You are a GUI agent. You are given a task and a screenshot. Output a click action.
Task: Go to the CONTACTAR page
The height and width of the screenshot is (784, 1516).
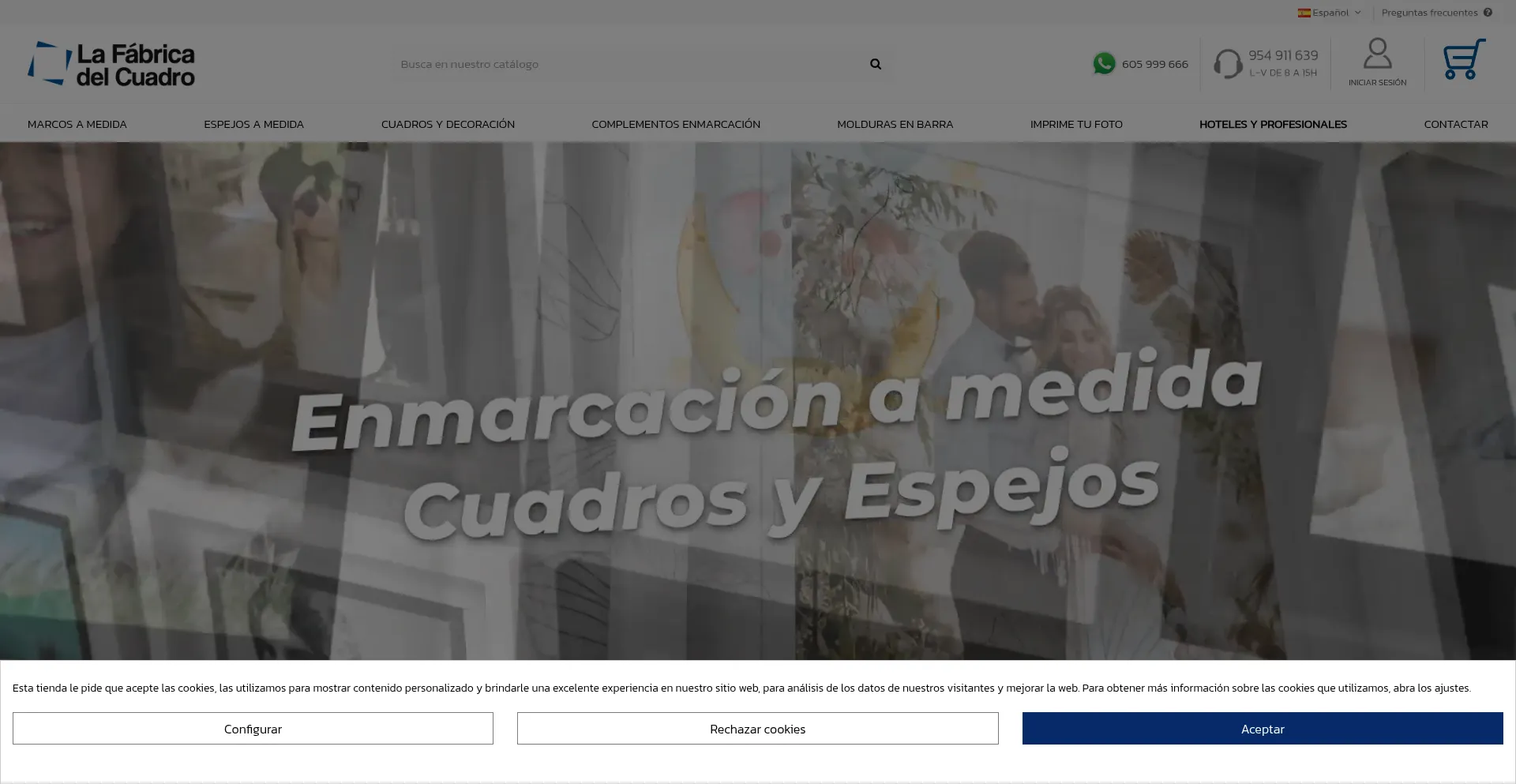(1455, 124)
